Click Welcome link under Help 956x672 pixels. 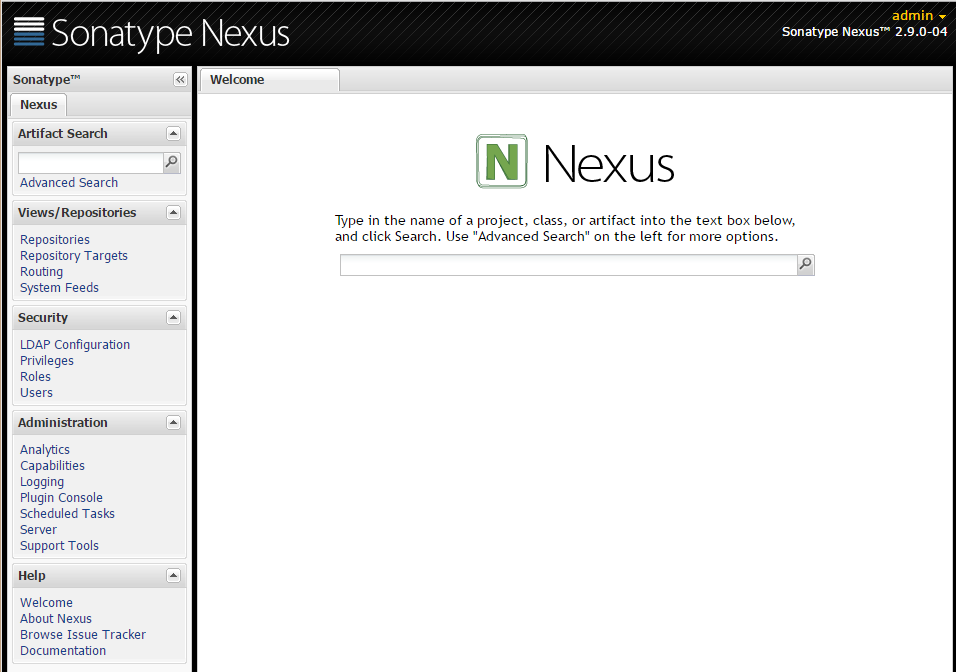click(46, 602)
